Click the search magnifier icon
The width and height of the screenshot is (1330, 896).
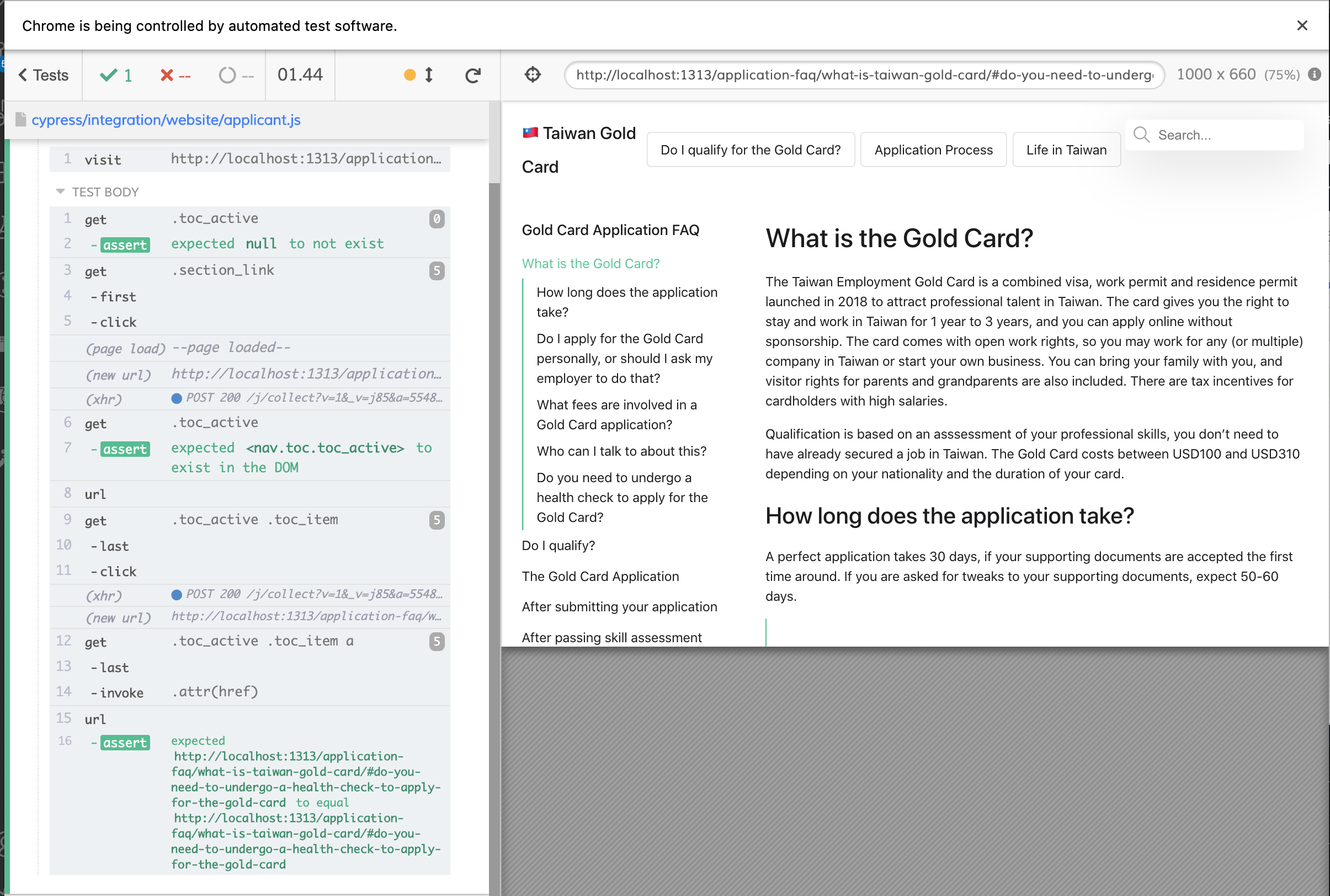point(1141,134)
